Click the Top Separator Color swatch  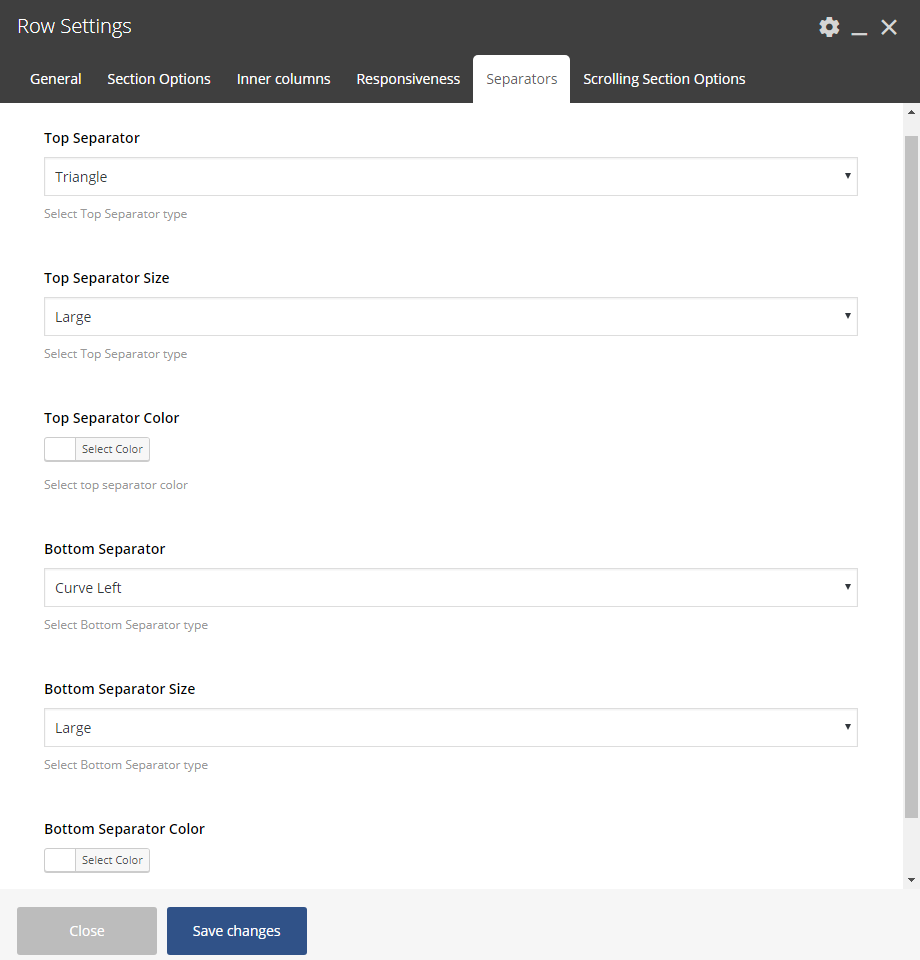(x=61, y=450)
